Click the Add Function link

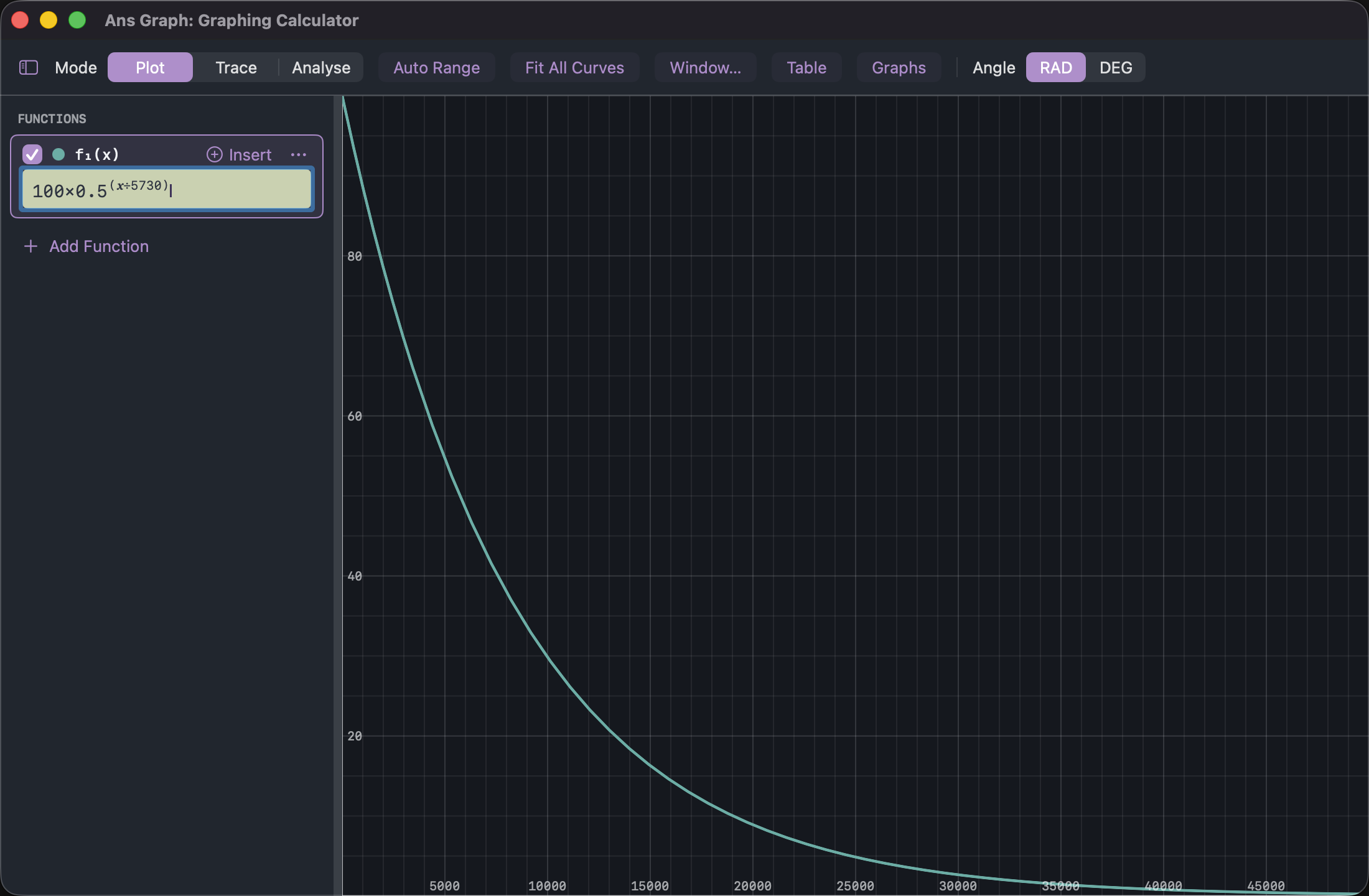[99, 246]
